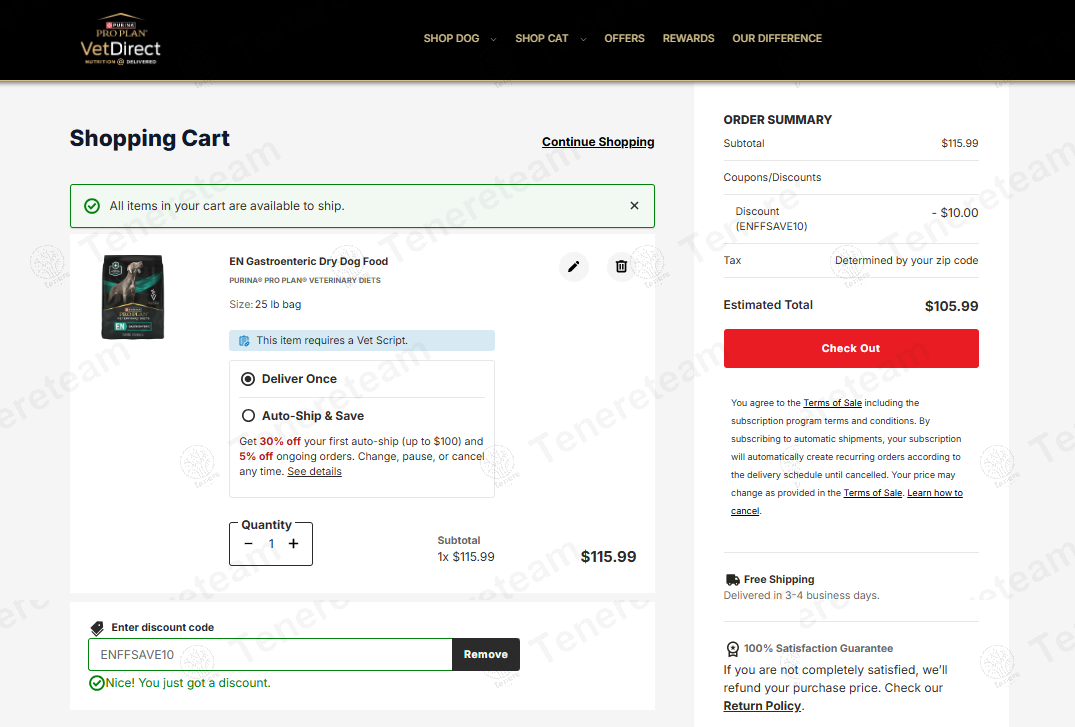Choose Auto-Ship & Save option
This screenshot has width=1075, height=727.
tap(248, 416)
